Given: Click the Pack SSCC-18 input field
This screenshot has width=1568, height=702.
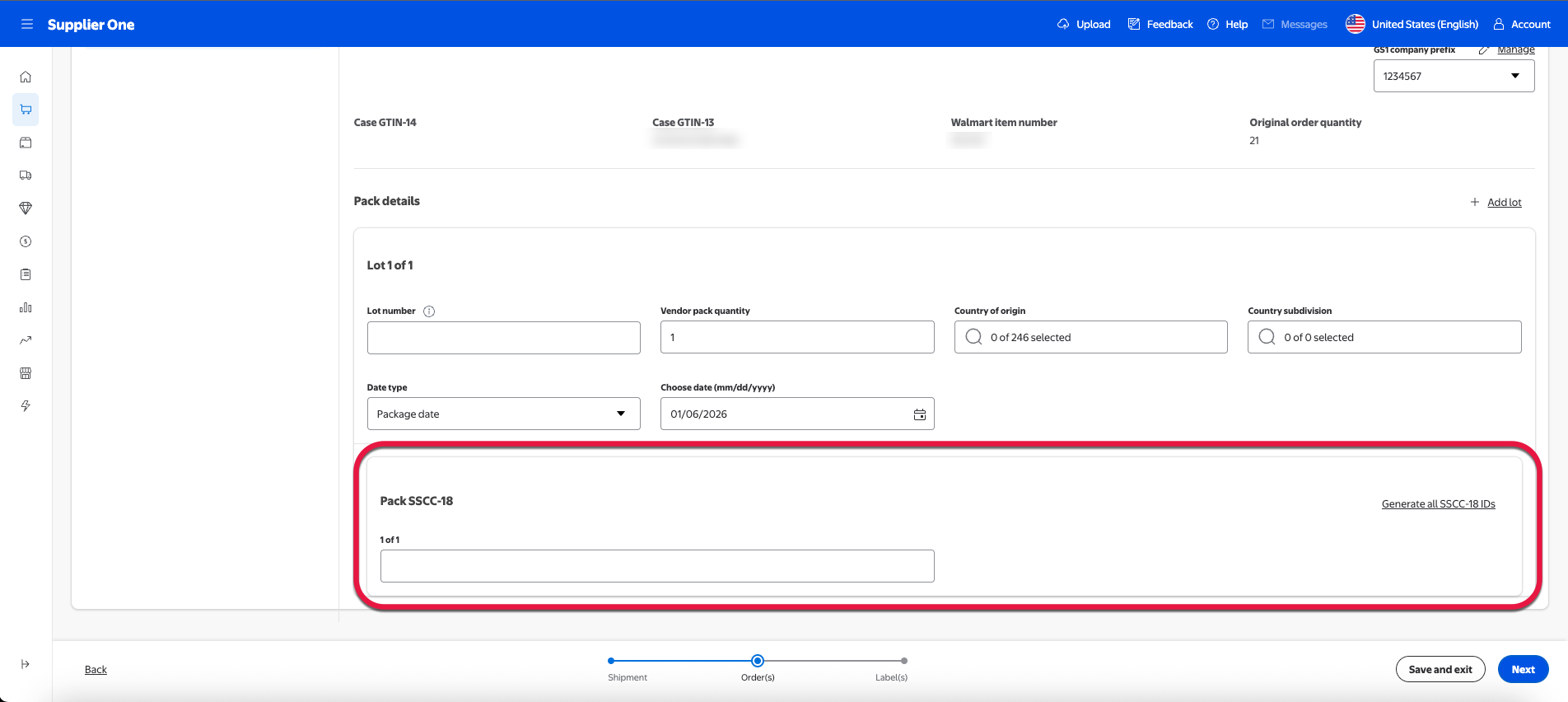Looking at the screenshot, I should point(656,566).
